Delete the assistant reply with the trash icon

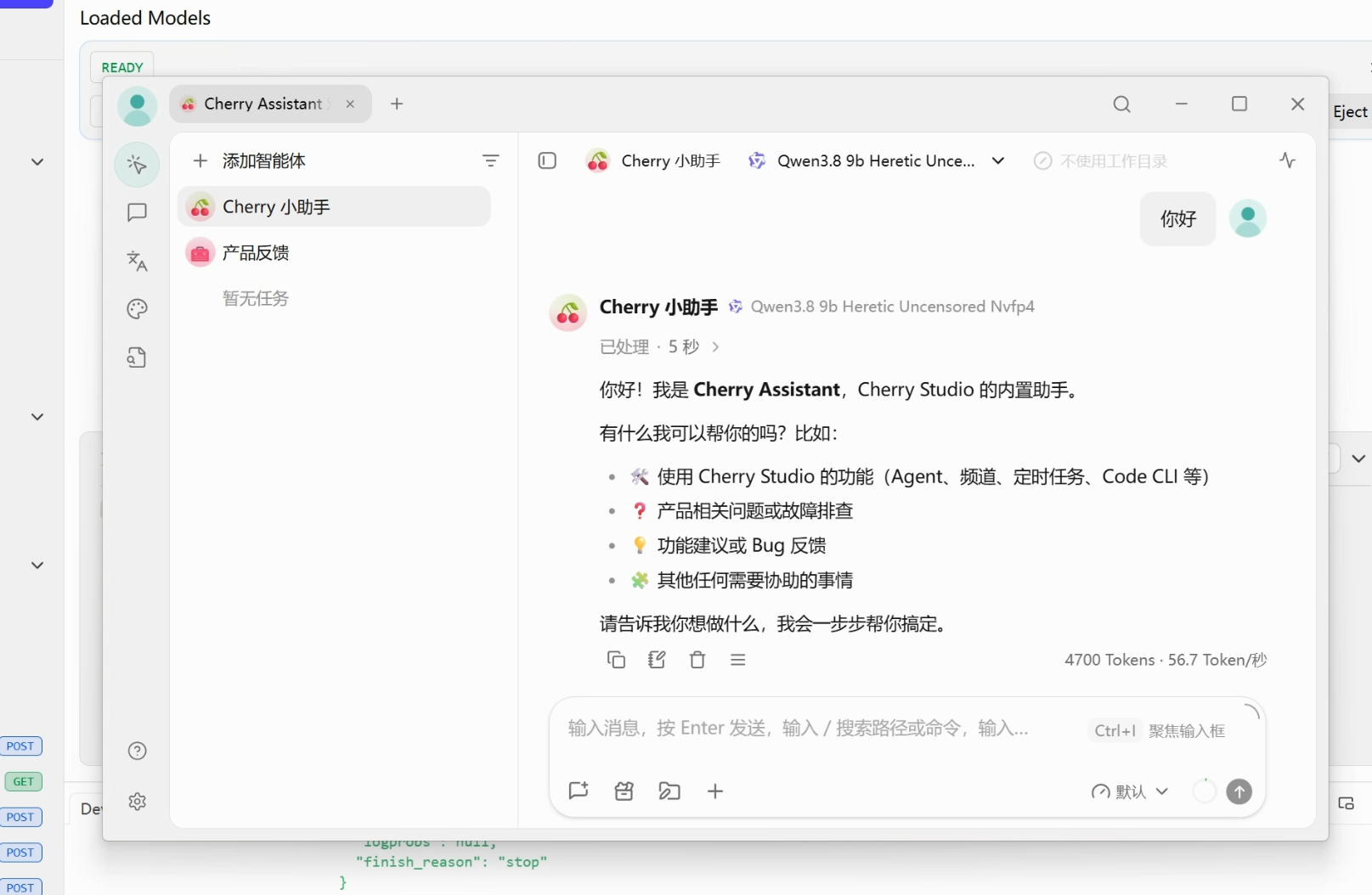coord(697,660)
